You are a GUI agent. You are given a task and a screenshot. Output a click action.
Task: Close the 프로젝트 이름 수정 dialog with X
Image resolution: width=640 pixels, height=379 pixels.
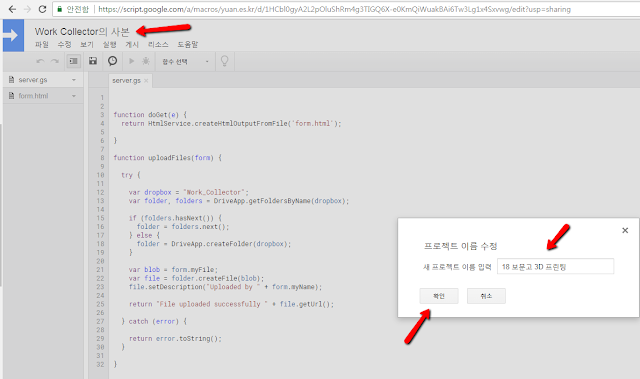[624, 231]
